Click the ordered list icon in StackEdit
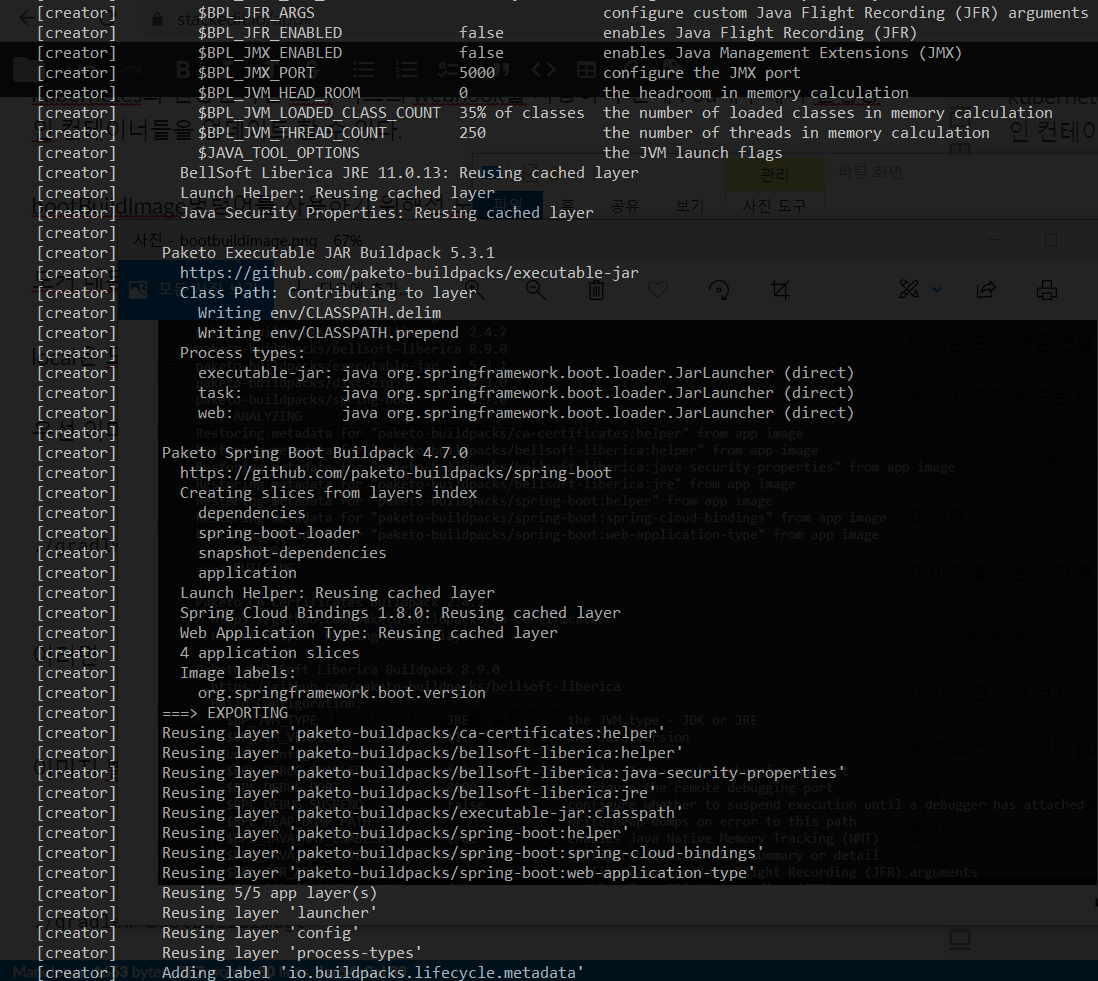 (406, 70)
